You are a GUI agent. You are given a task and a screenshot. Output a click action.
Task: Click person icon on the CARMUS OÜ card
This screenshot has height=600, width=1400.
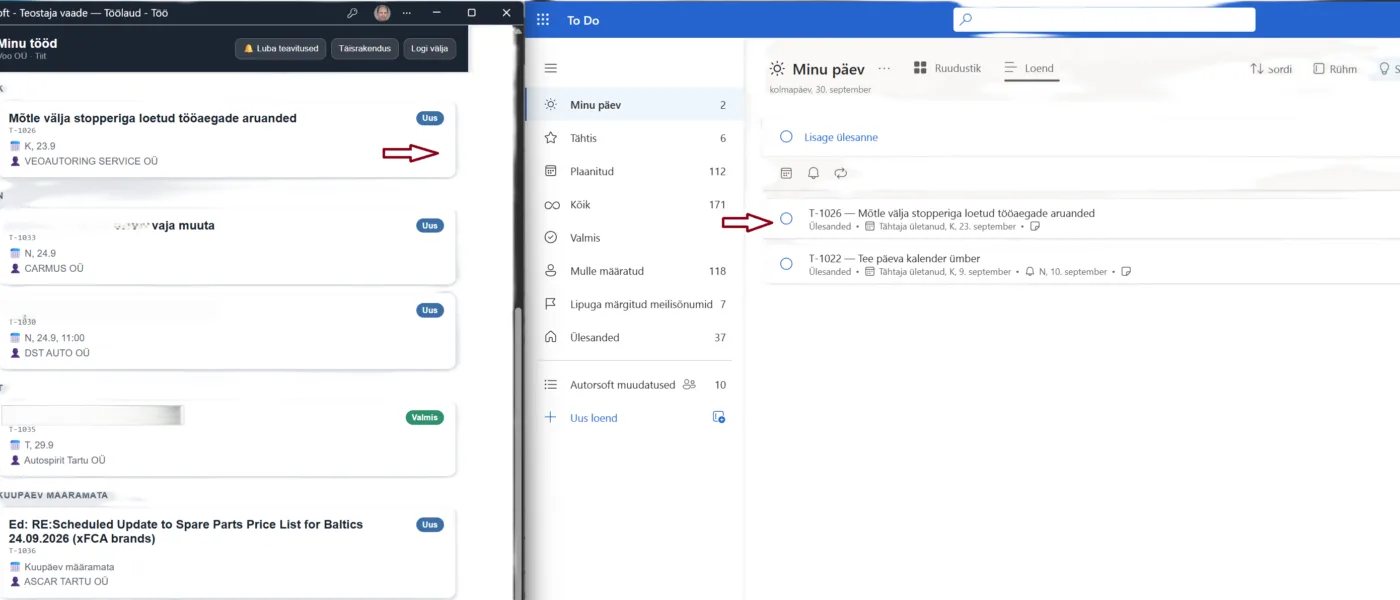15,268
